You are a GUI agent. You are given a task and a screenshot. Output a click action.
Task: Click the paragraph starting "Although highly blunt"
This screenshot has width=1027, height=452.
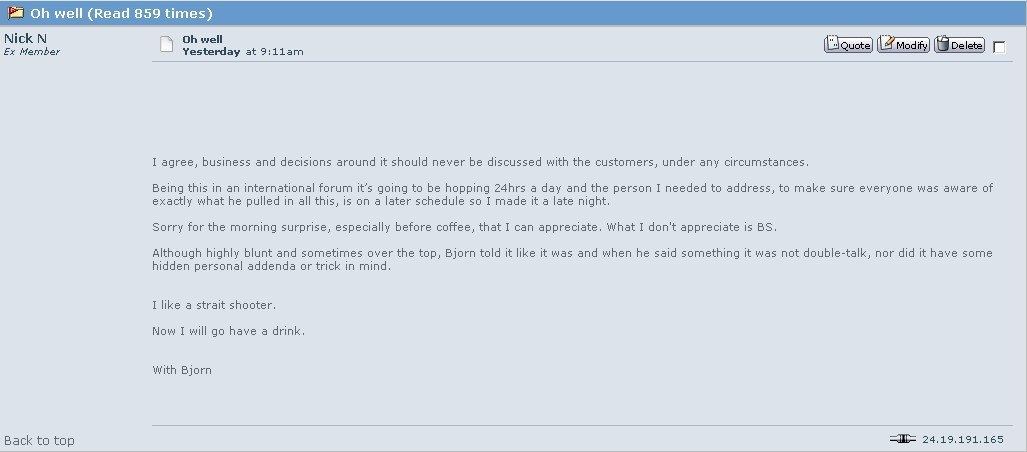pyautogui.click(x=572, y=260)
